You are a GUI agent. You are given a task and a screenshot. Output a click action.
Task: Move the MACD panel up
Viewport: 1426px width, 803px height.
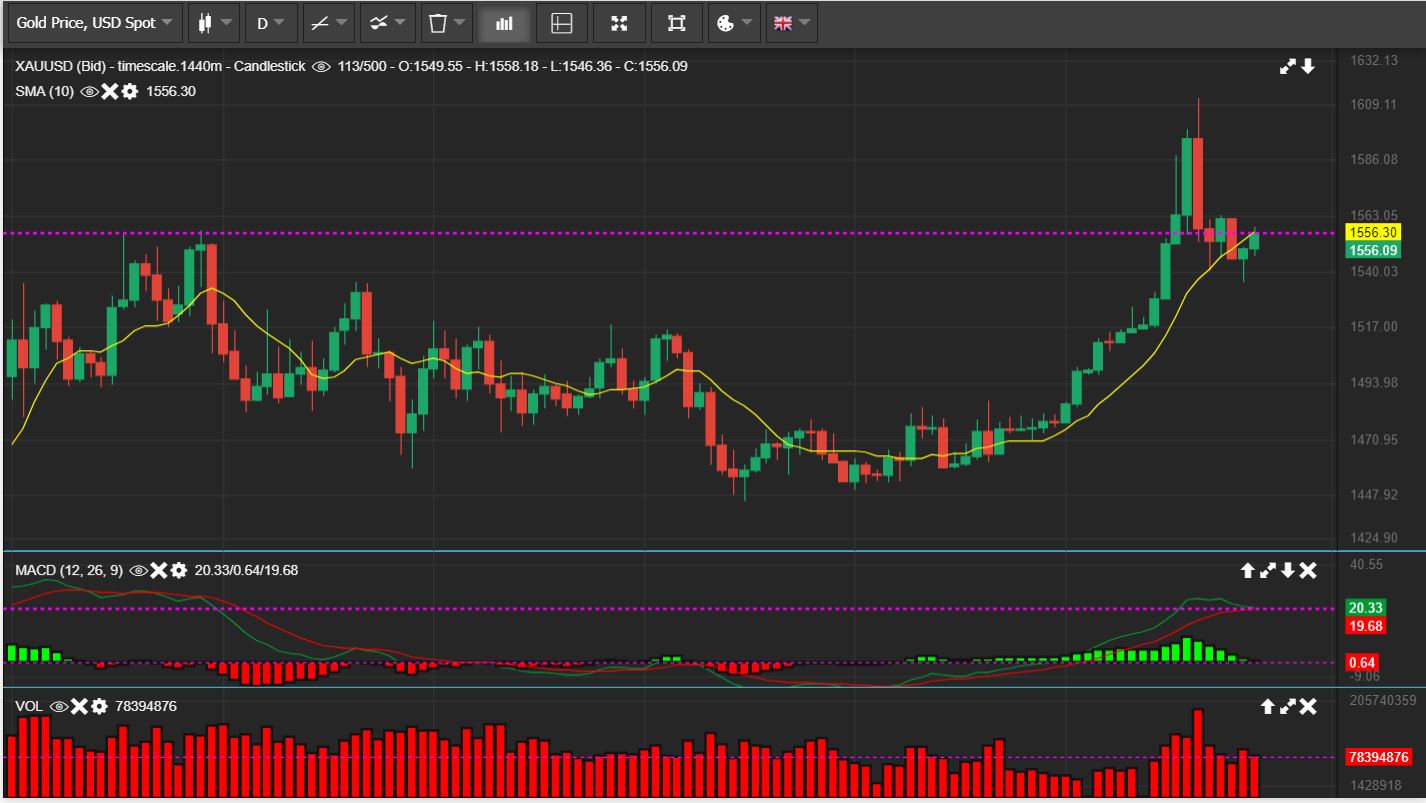click(1247, 570)
